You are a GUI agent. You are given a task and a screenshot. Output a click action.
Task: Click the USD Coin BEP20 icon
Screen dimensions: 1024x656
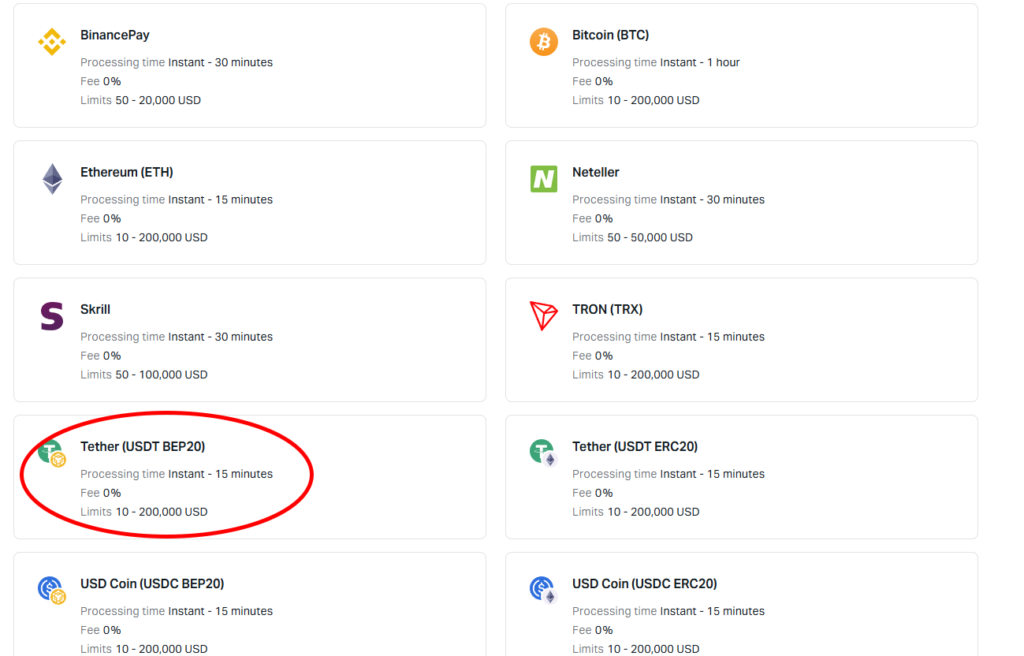coord(52,590)
